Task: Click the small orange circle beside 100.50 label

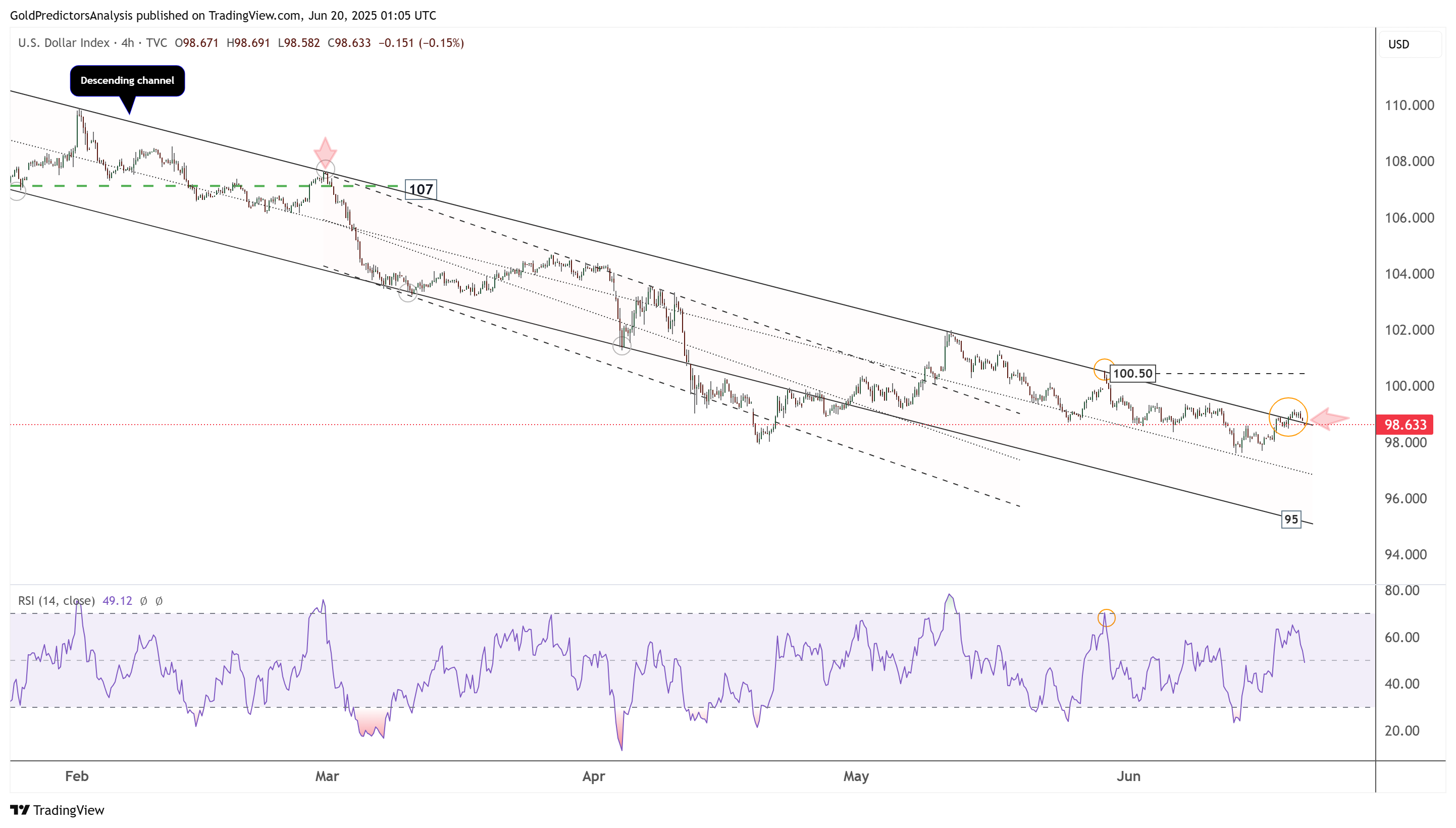Action: [1104, 369]
